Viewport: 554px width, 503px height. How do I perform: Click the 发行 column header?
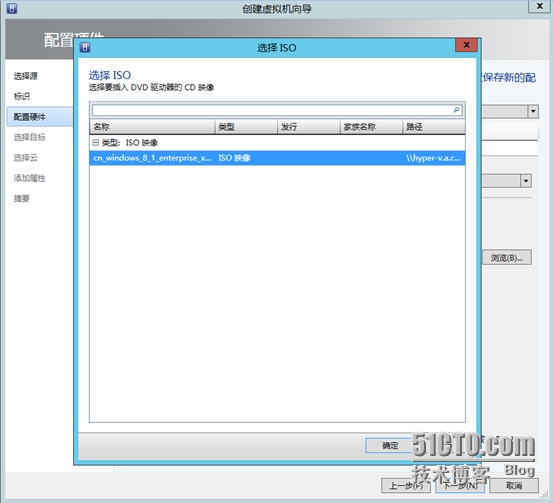pos(308,127)
